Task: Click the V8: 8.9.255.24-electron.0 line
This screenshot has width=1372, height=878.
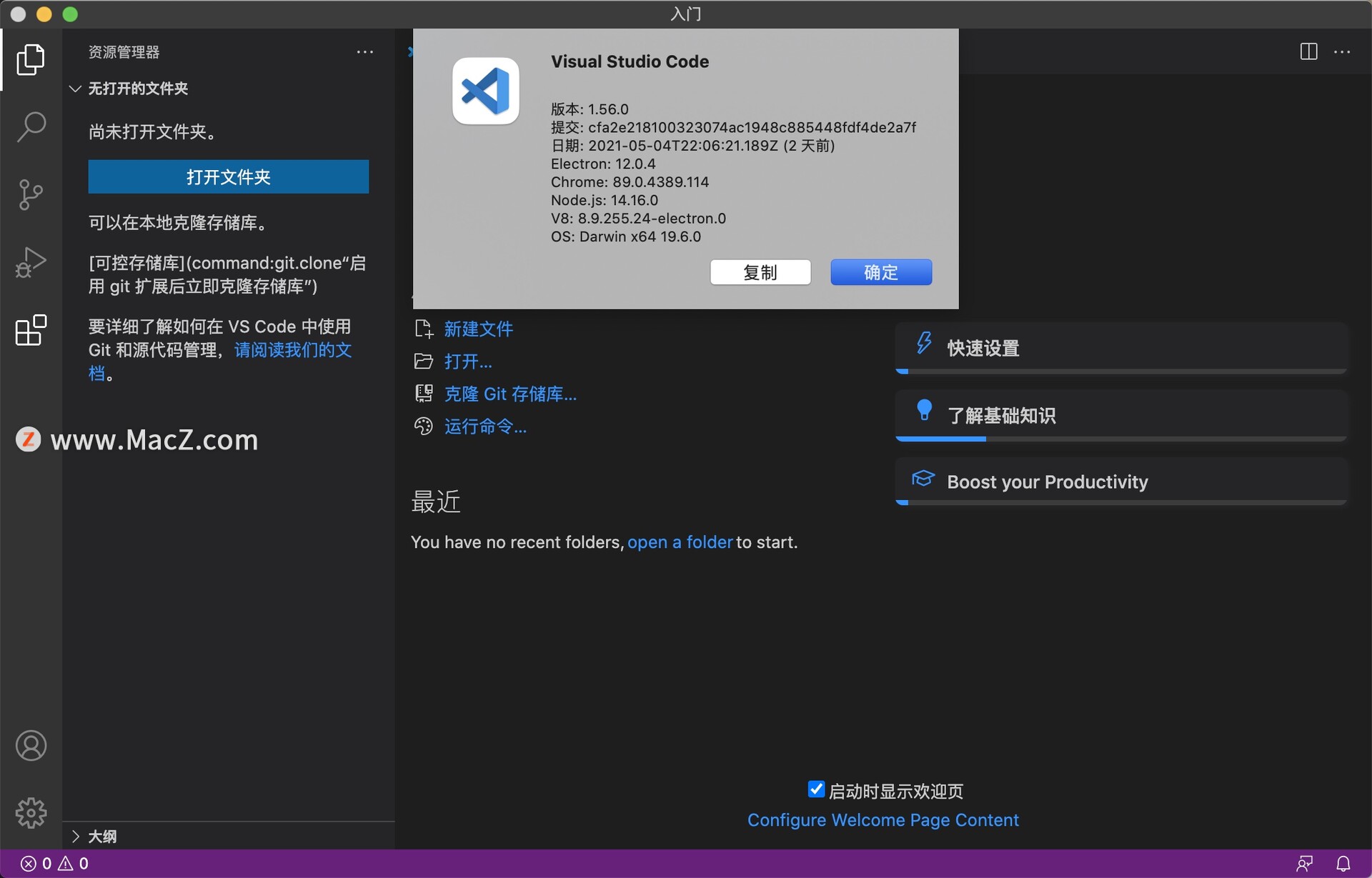Action: (638, 219)
